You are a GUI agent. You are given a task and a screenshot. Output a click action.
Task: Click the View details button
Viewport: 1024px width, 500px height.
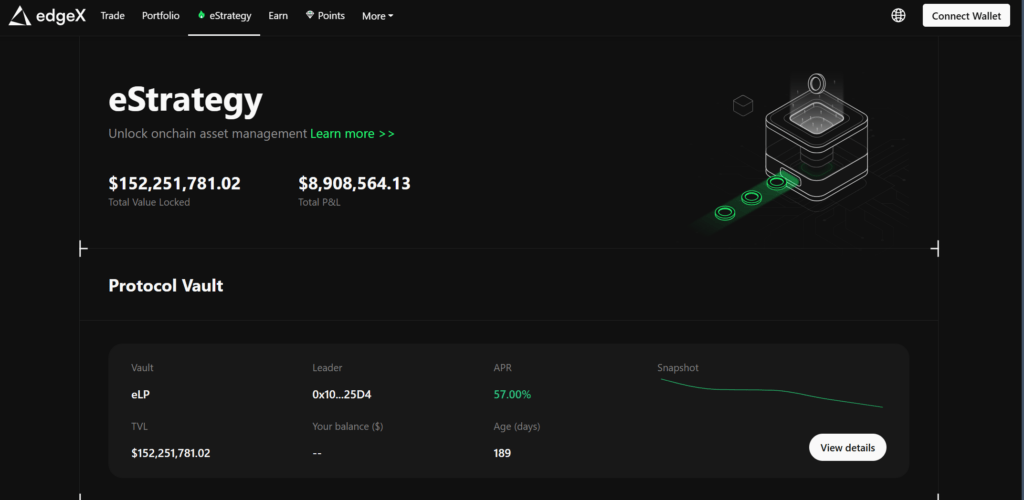[x=847, y=448]
